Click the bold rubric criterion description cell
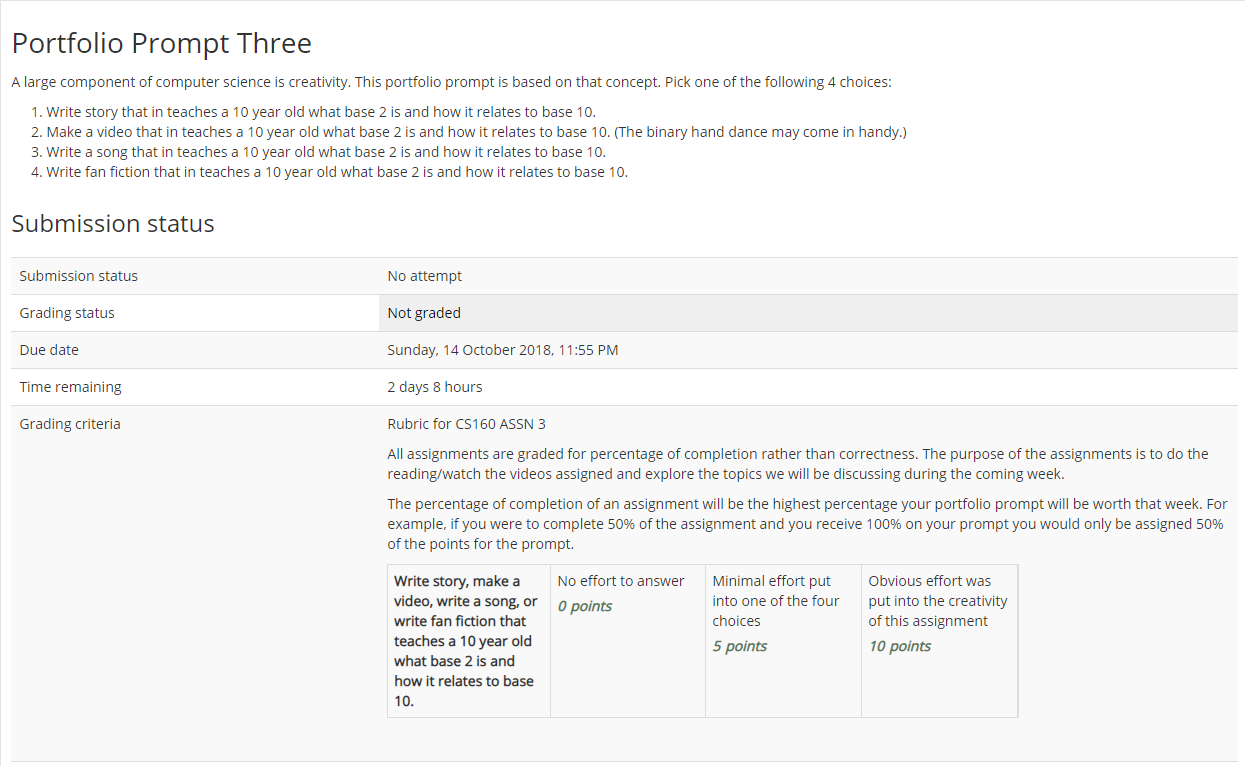The height and width of the screenshot is (766, 1245). pyautogui.click(x=469, y=641)
